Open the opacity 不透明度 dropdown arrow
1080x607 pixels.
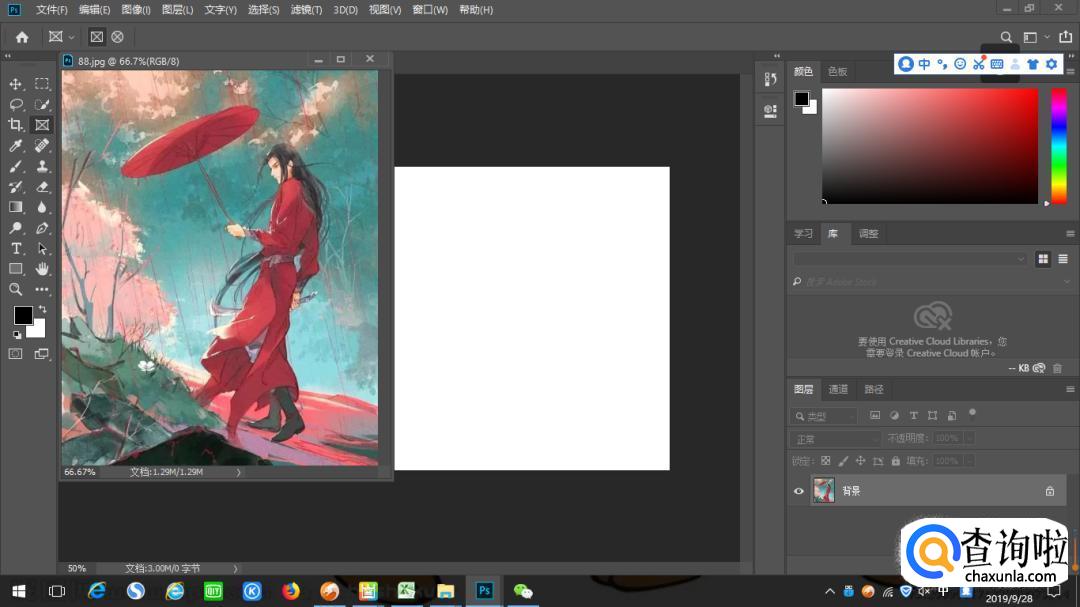click(969, 438)
